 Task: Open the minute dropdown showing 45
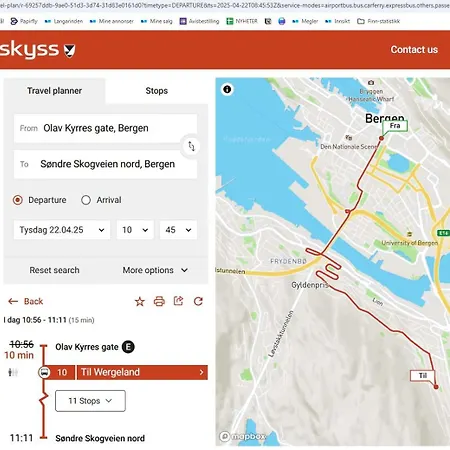(x=178, y=230)
